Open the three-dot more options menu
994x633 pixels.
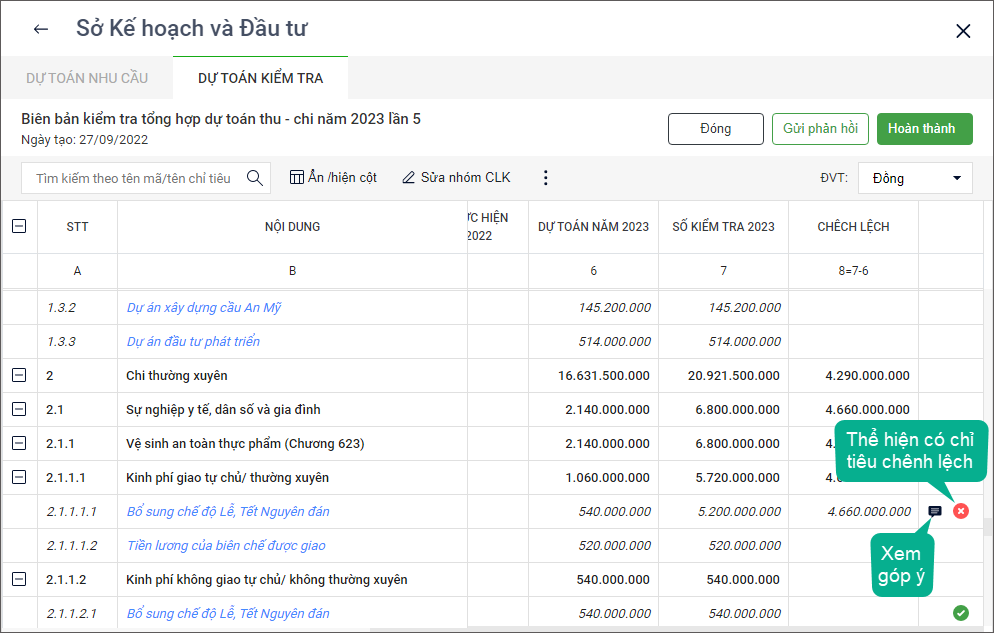point(545,178)
